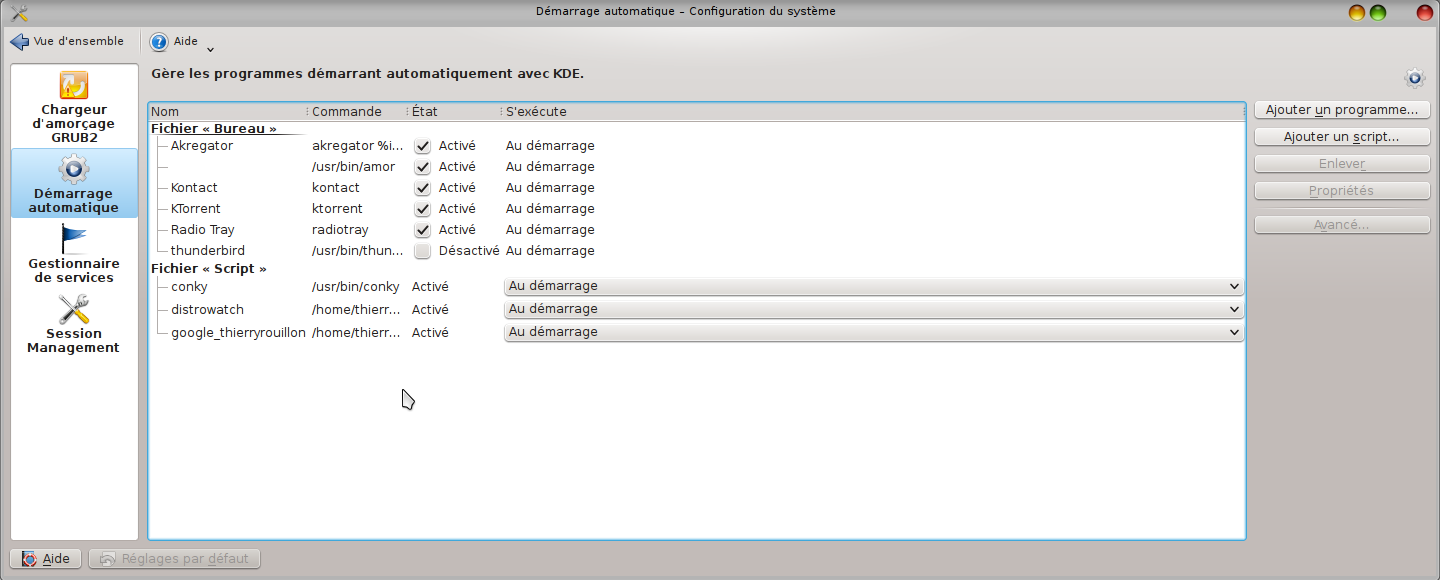Select the KTorrent row name
Viewport: 1440px width, 580px height.
click(x=196, y=209)
